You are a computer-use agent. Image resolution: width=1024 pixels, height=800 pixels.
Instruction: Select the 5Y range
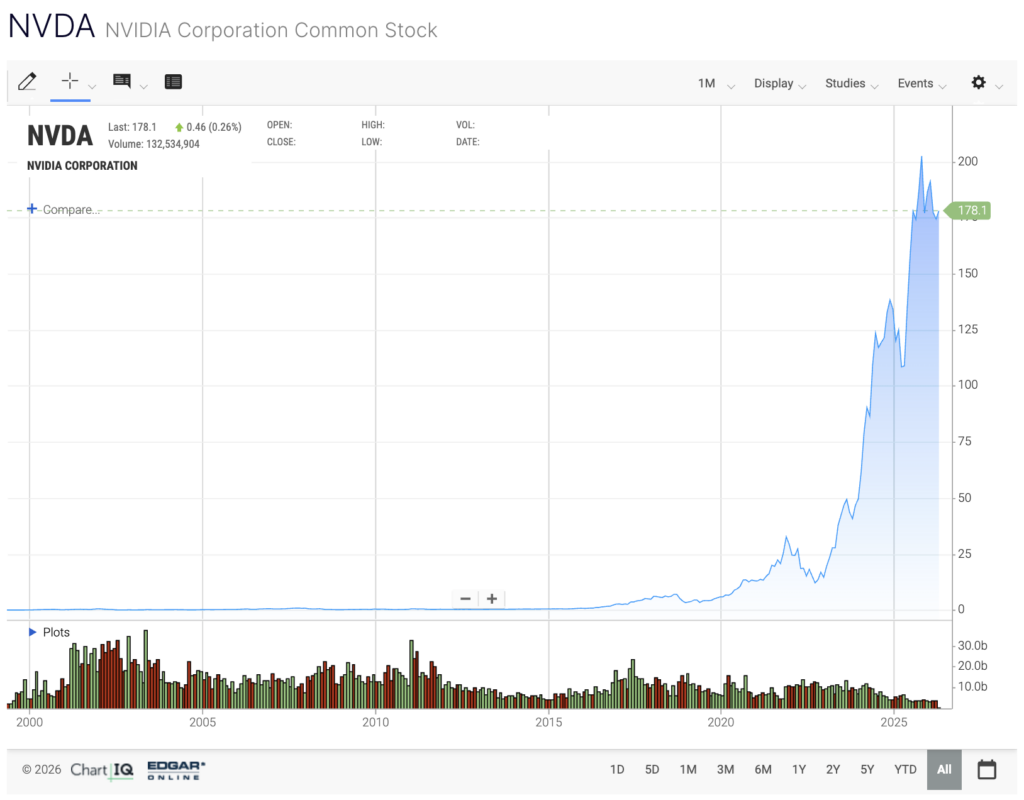click(x=867, y=770)
